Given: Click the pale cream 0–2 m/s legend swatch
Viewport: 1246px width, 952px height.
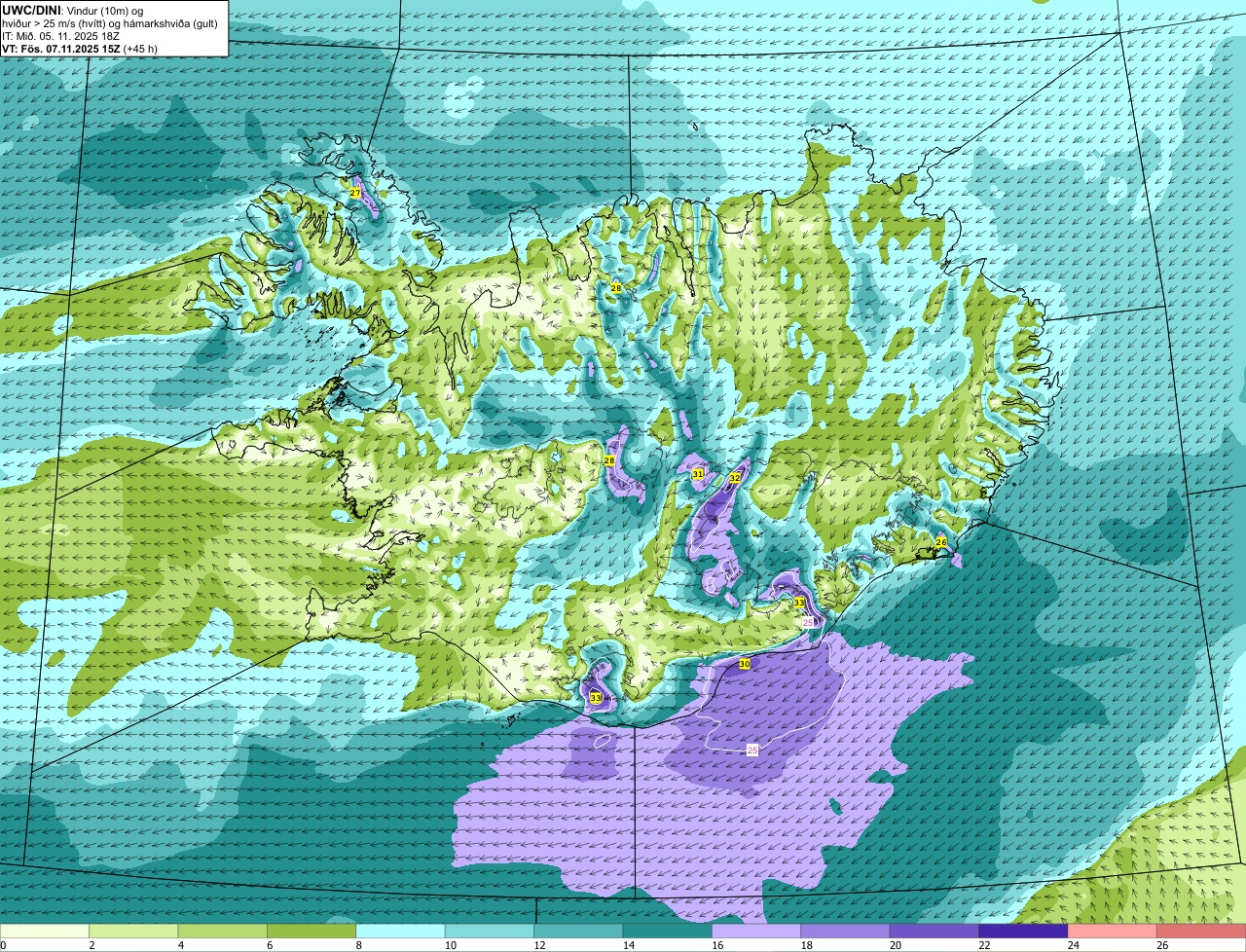Looking at the screenshot, I should 45,932.
